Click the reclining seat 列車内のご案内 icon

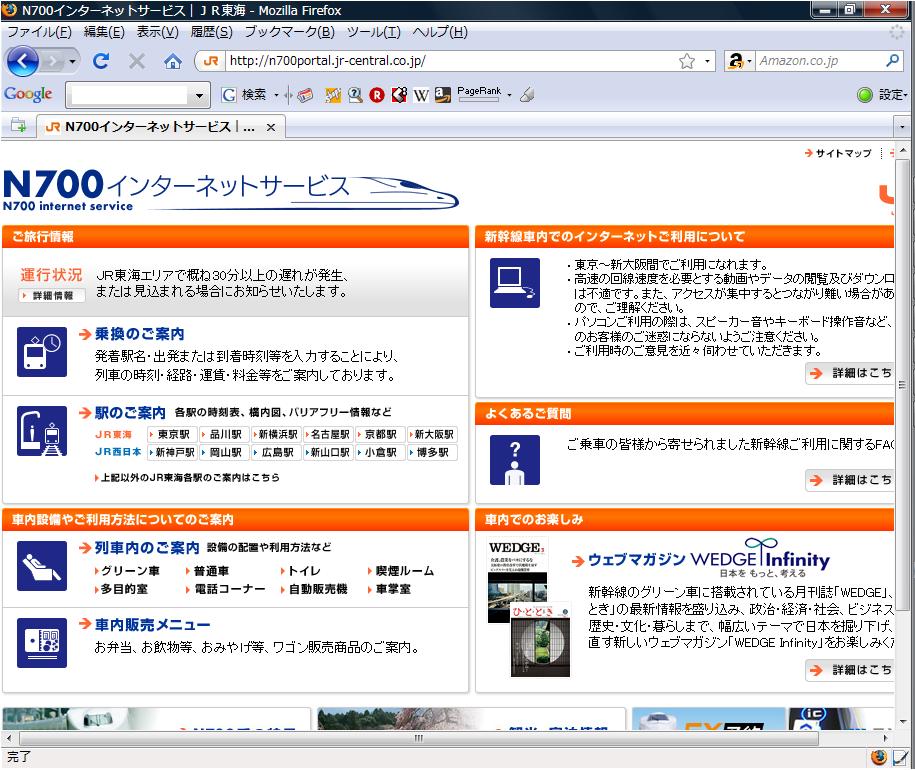tap(42, 566)
